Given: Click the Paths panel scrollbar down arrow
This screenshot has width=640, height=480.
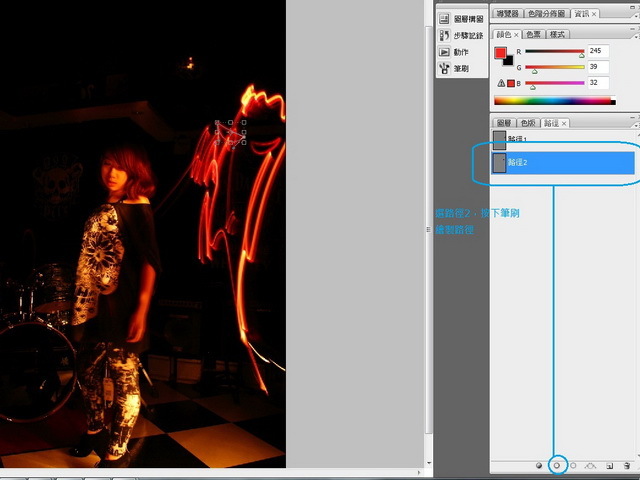Looking at the screenshot, I should pyautogui.click(x=638, y=455).
